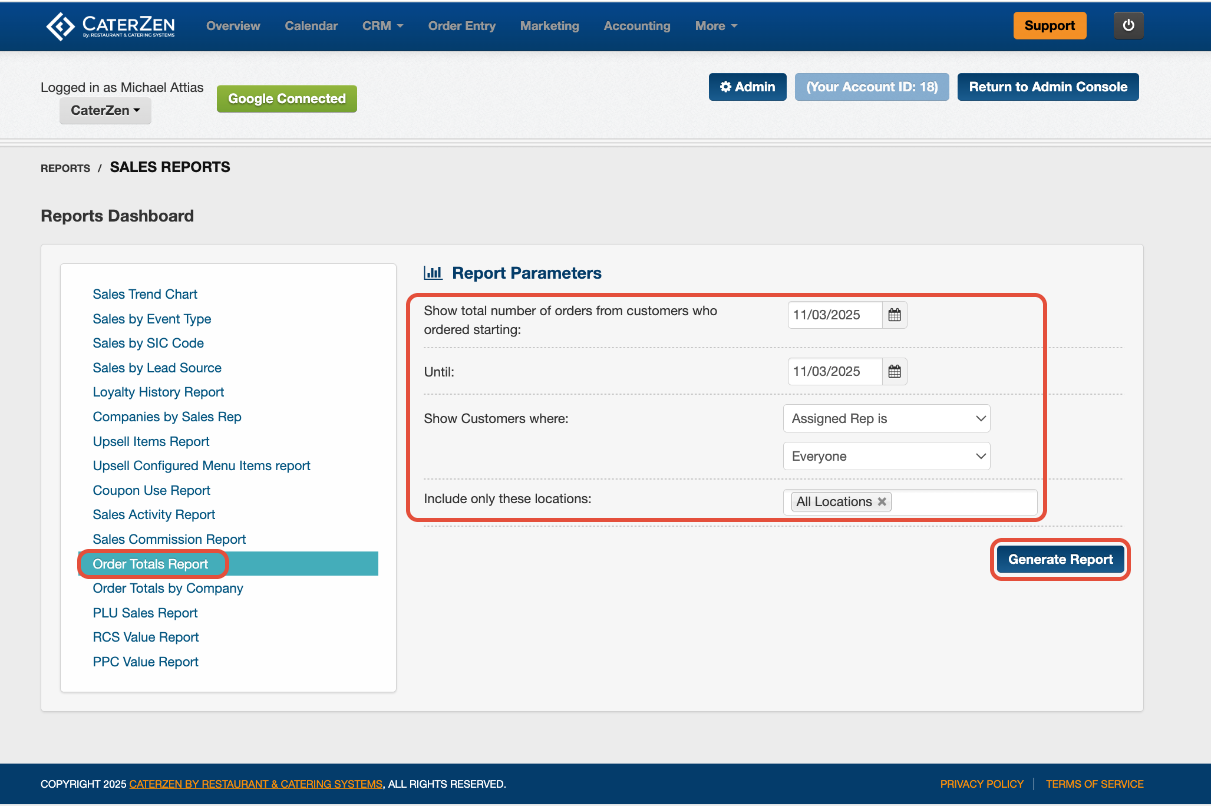Open Sales Activity Report
Image resolution: width=1211 pixels, height=806 pixels.
[x=154, y=515]
